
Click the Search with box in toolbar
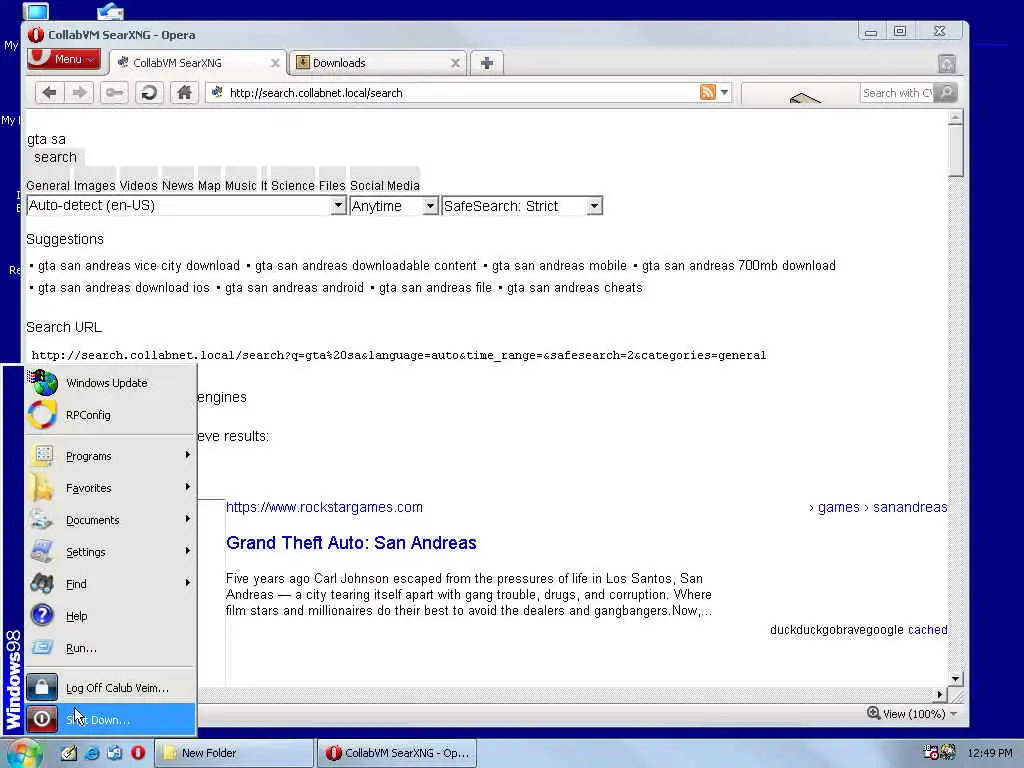pyautogui.click(x=897, y=93)
